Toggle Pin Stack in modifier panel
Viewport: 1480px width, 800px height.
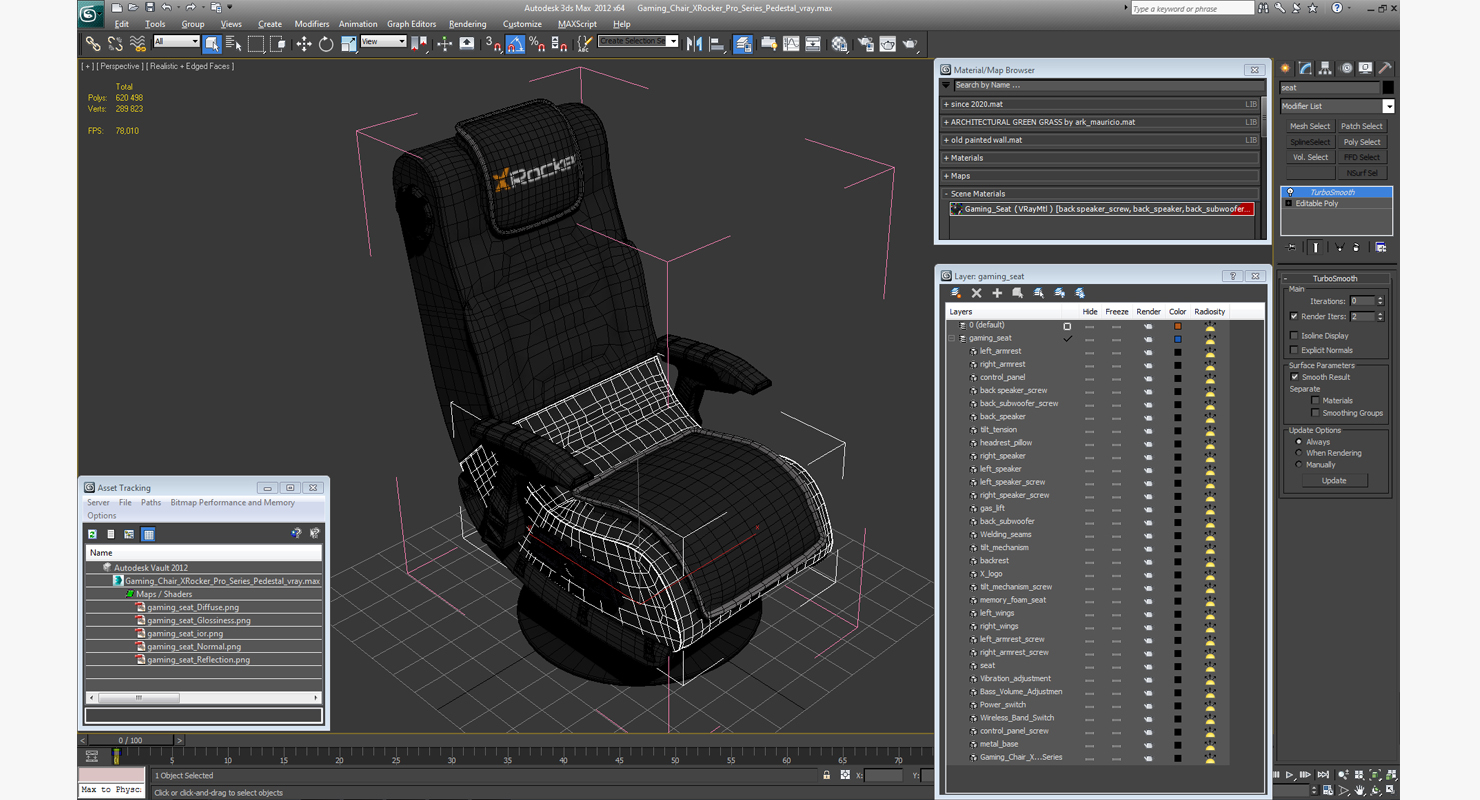point(1292,247)
